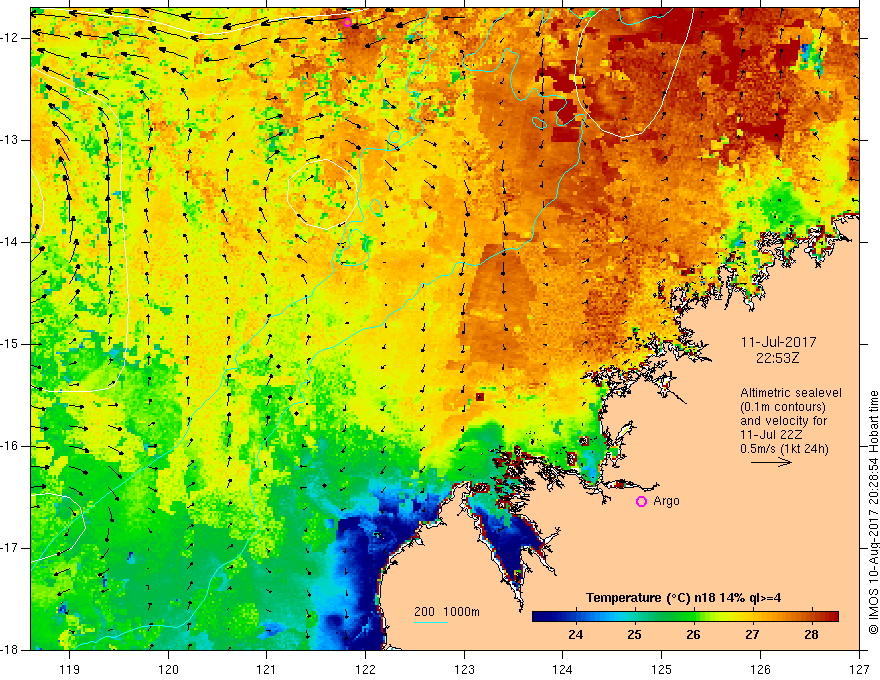
Task: Click the 28 label on temperature colorbar
Action: pos(811,635)
